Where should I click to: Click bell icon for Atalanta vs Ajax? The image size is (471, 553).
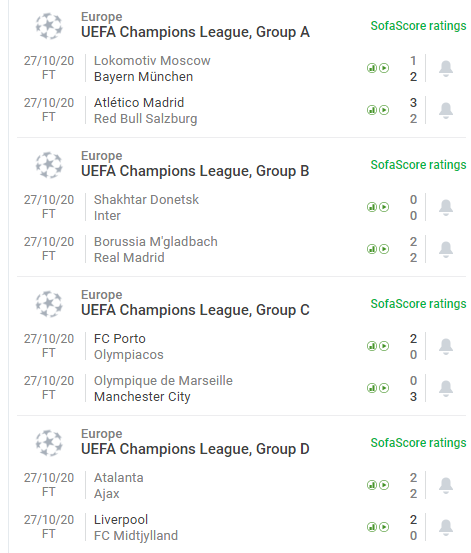click(446, 485)
